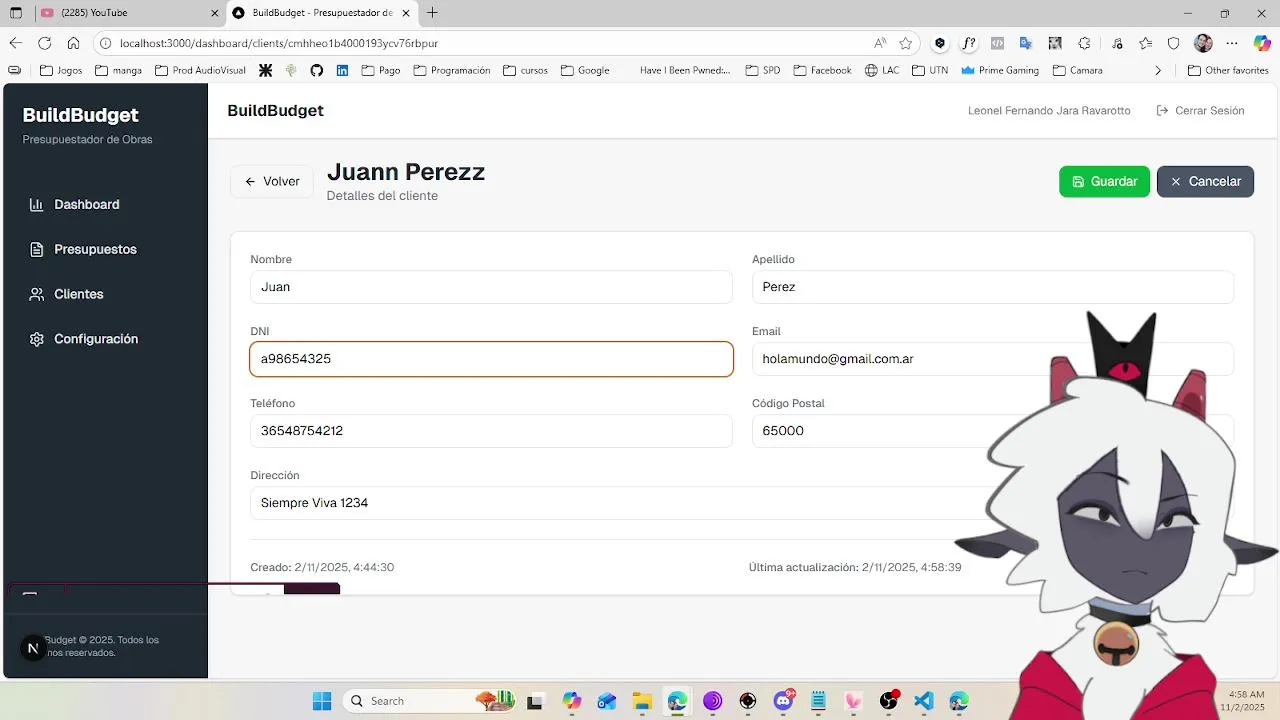Screen dimensions: 1280x720
Task: Open Visual Studio Code from the taskbar
Action: coord(924,701)
